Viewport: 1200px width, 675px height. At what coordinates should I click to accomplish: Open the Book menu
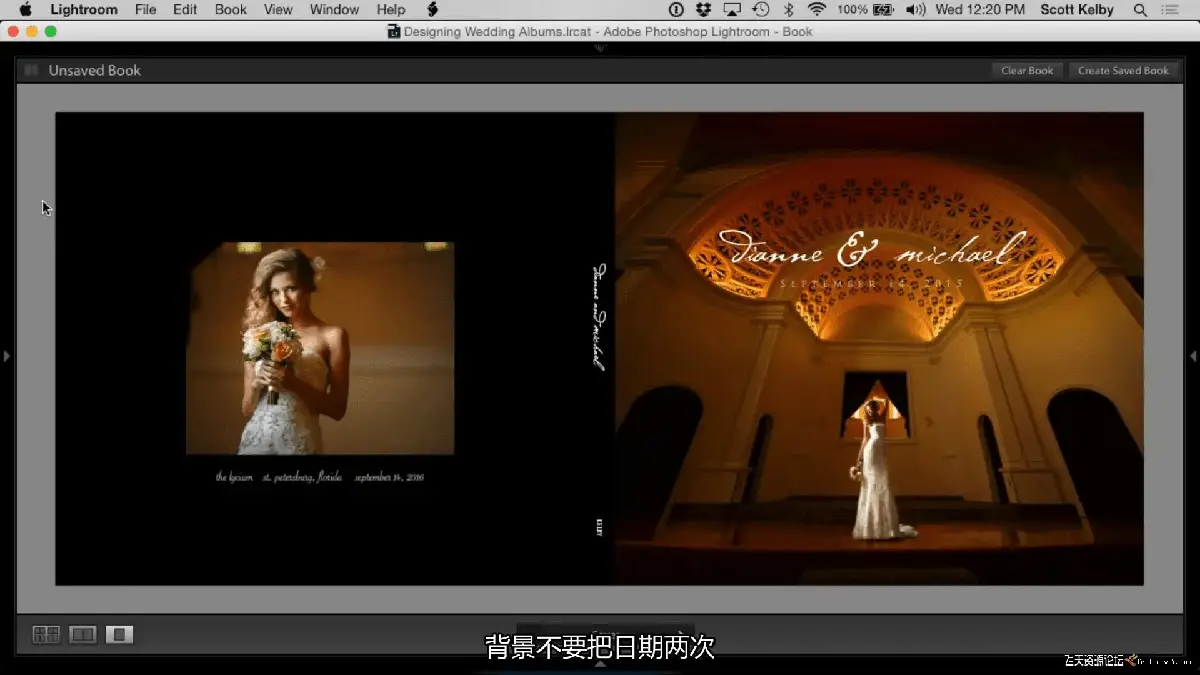tap(231, 10)
